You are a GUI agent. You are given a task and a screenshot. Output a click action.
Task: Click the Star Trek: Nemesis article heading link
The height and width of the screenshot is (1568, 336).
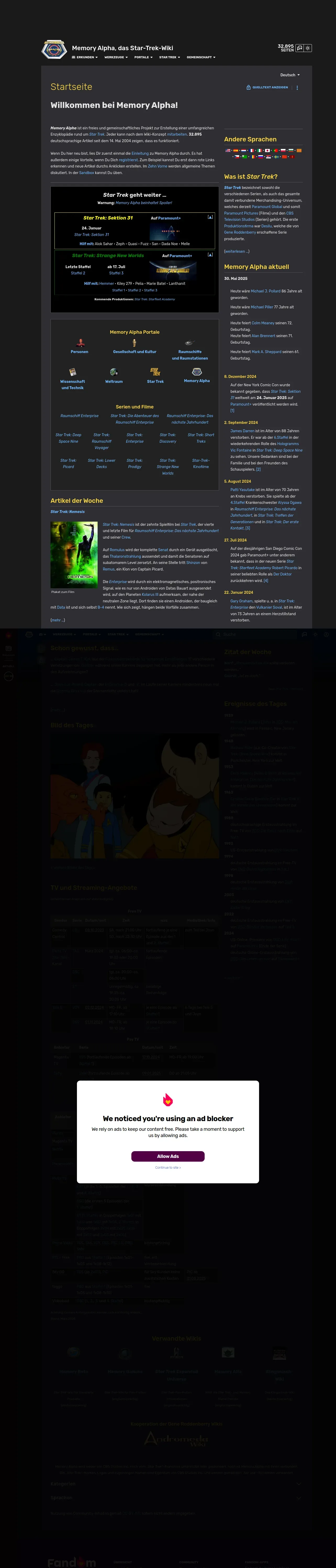pyautogui.click(x=68, y=512)
